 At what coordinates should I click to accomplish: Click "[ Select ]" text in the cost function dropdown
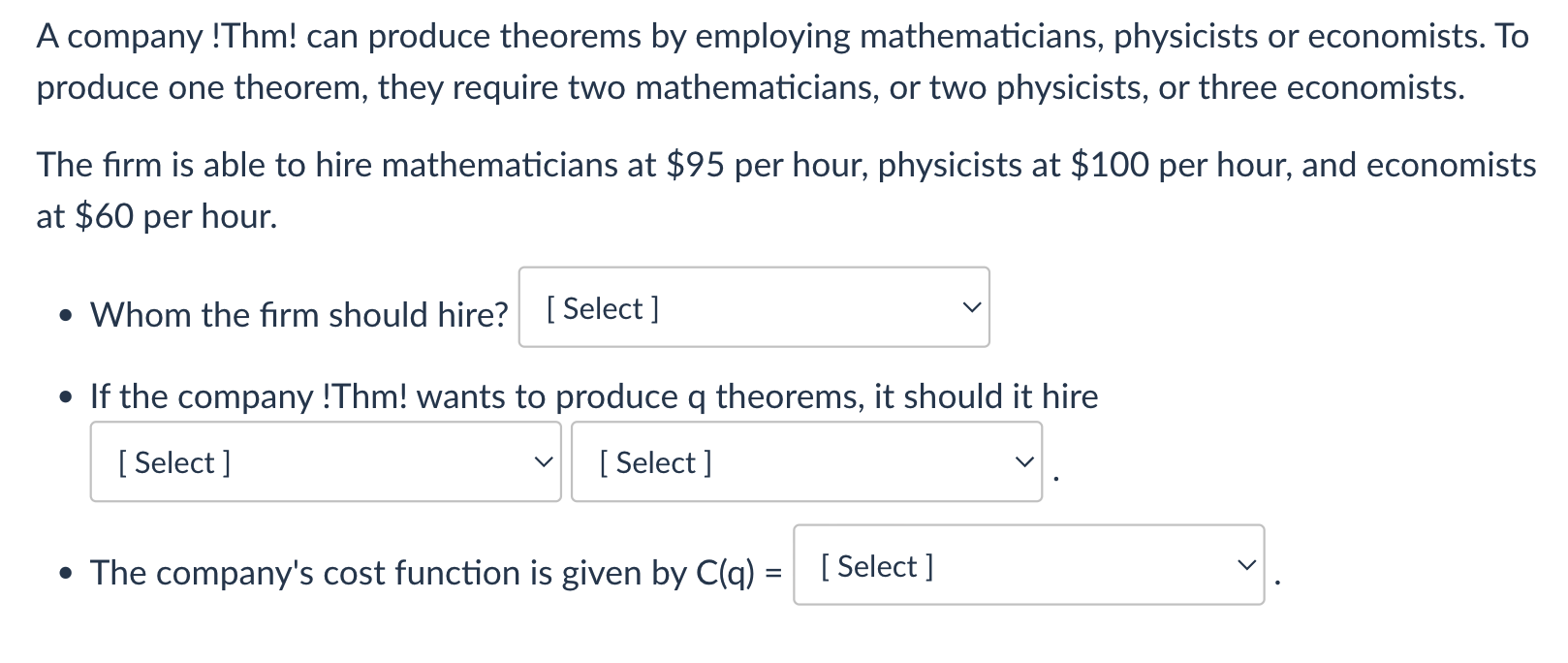coord(877,567)
